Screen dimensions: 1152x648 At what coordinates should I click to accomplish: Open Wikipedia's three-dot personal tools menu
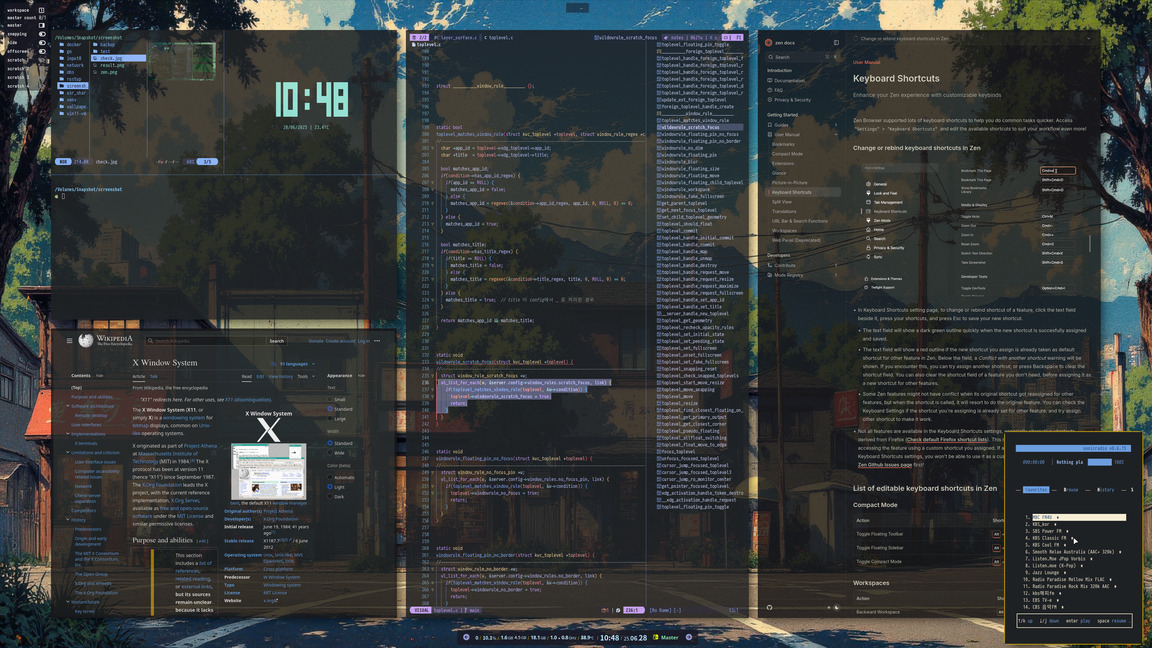tap(377, 341)
